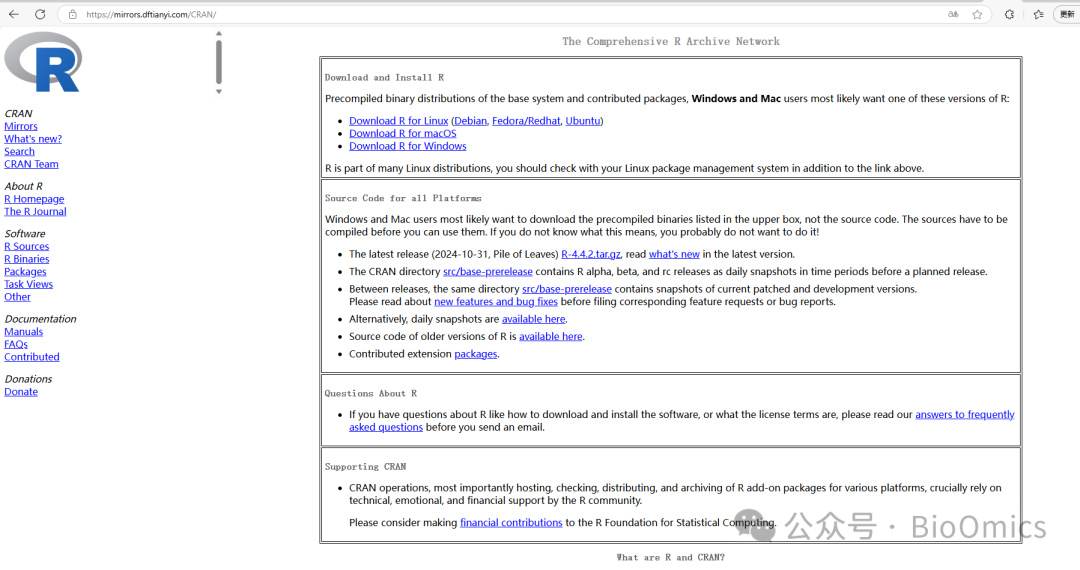Click the update button at top right

pyautogui.click(x=1067, y=14)
